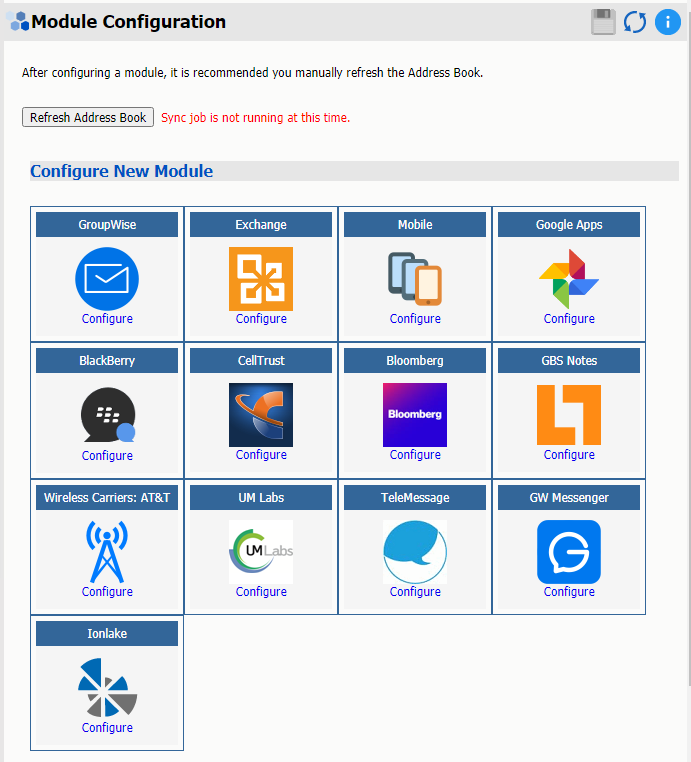
Task: Click the Exchange orange logo icon
Action: click(261, 279)
